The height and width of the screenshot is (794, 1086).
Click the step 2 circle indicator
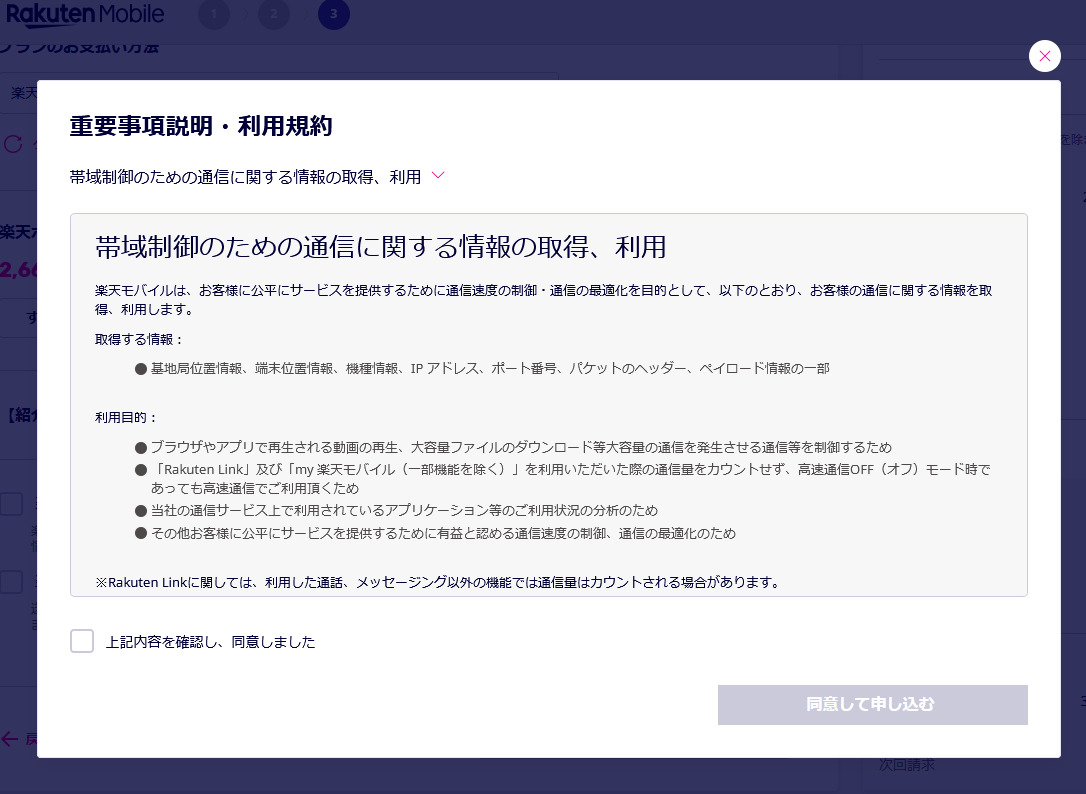[274, 15]
